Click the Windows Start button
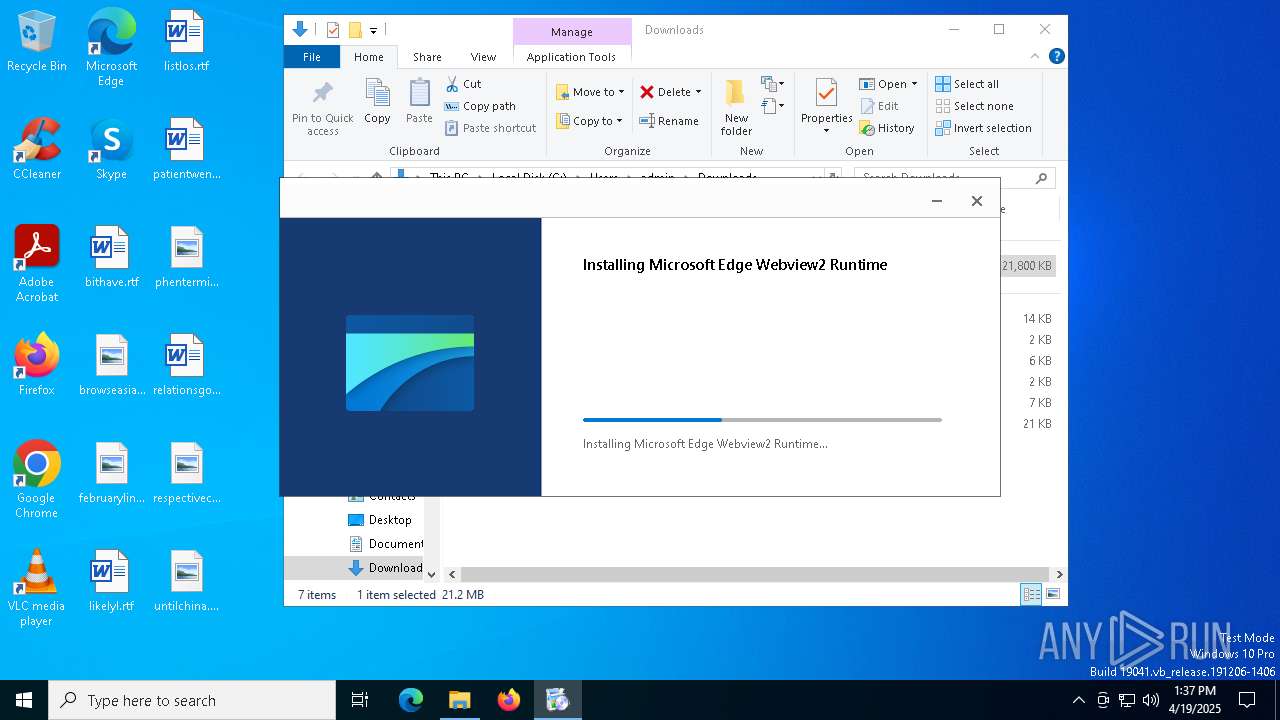The height and width of the screenshot is (720, 1280). pos(24,700)
